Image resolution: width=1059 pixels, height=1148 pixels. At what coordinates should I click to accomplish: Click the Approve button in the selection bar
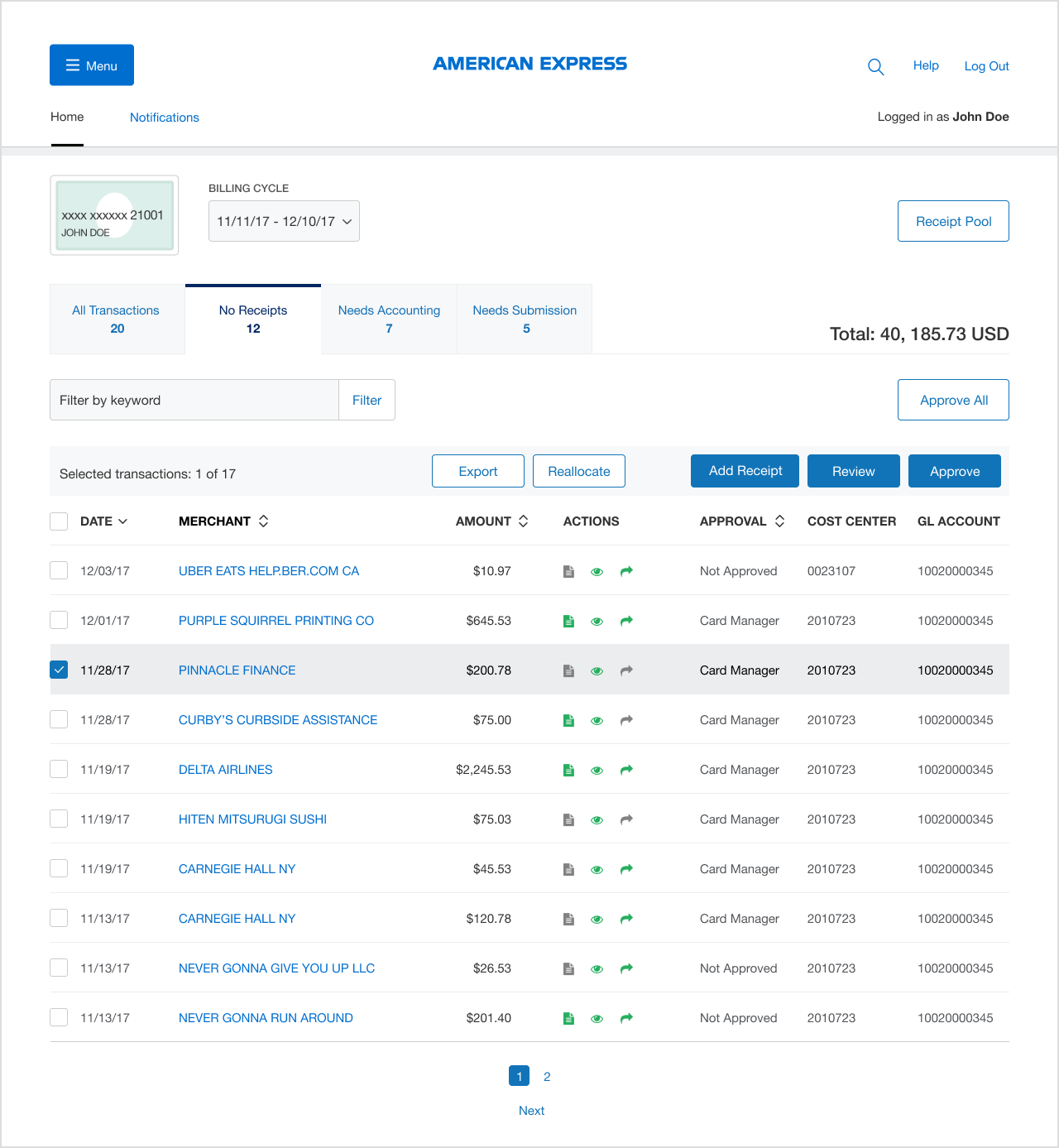point(955,471)
